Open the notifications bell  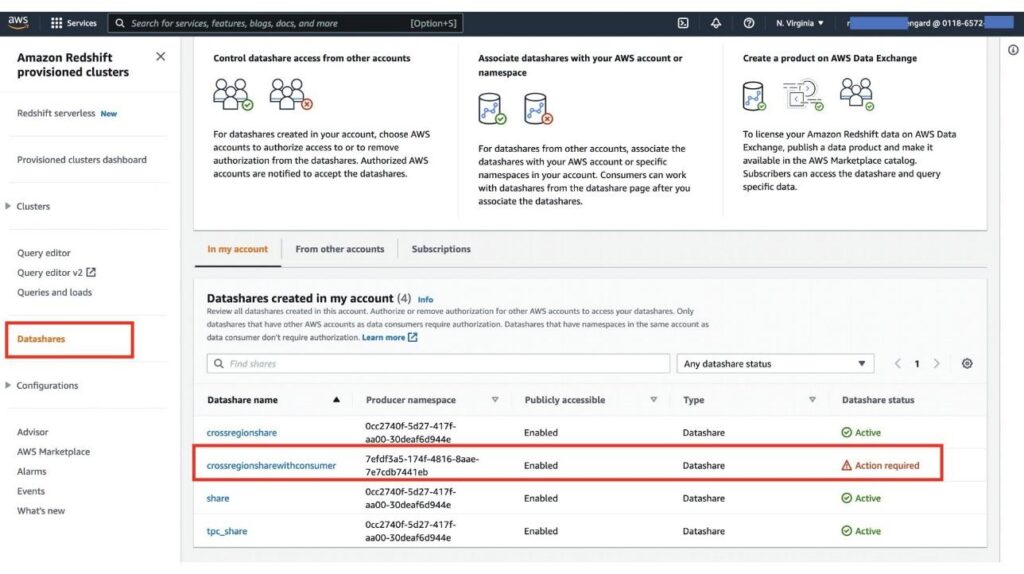pyautogui.click(x=716, y=23)
